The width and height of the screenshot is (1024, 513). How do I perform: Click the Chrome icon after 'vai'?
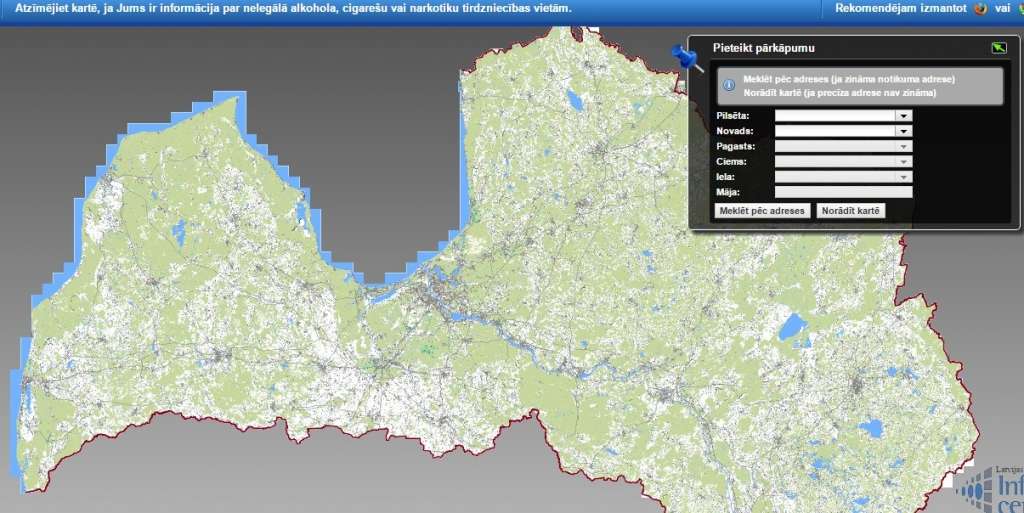1019,8
